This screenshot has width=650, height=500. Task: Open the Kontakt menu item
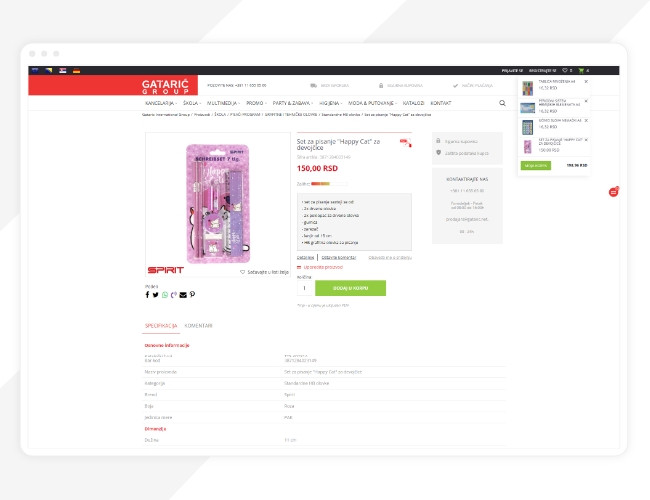point(441,103)
